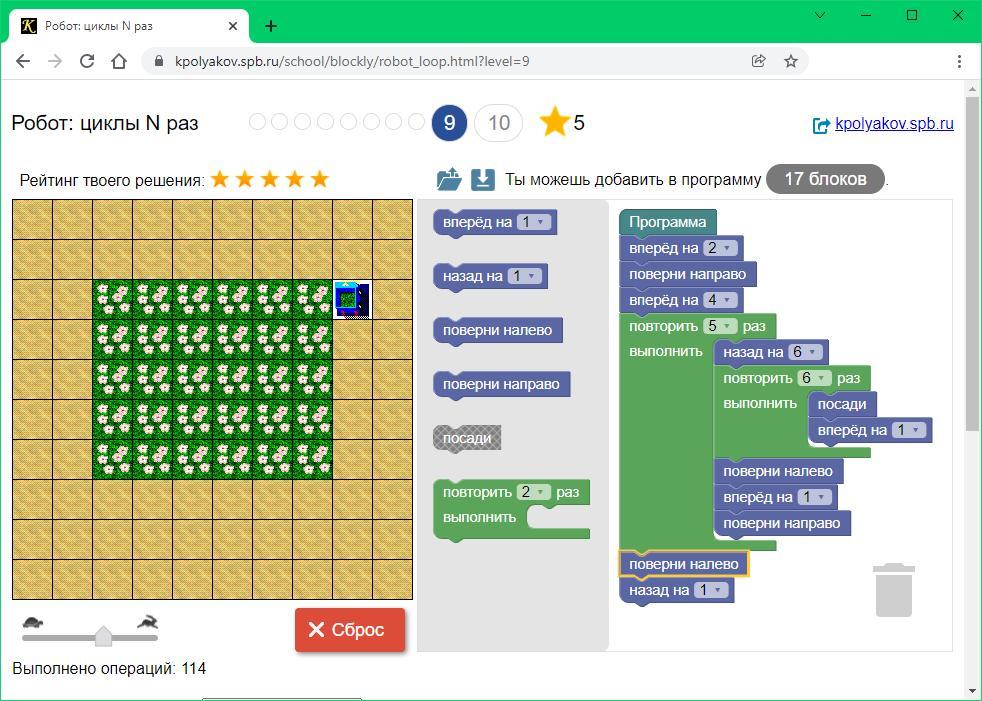Image resolution: width=982 pixels, height=701 pixels.
Task: Click the rabbit fast speed icon
Action: tap(148, 622)
